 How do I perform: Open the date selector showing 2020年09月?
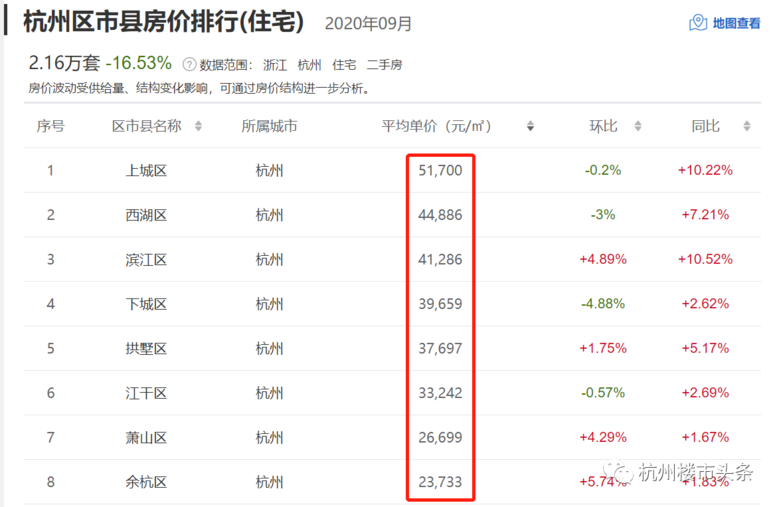(x=368, y=23)
